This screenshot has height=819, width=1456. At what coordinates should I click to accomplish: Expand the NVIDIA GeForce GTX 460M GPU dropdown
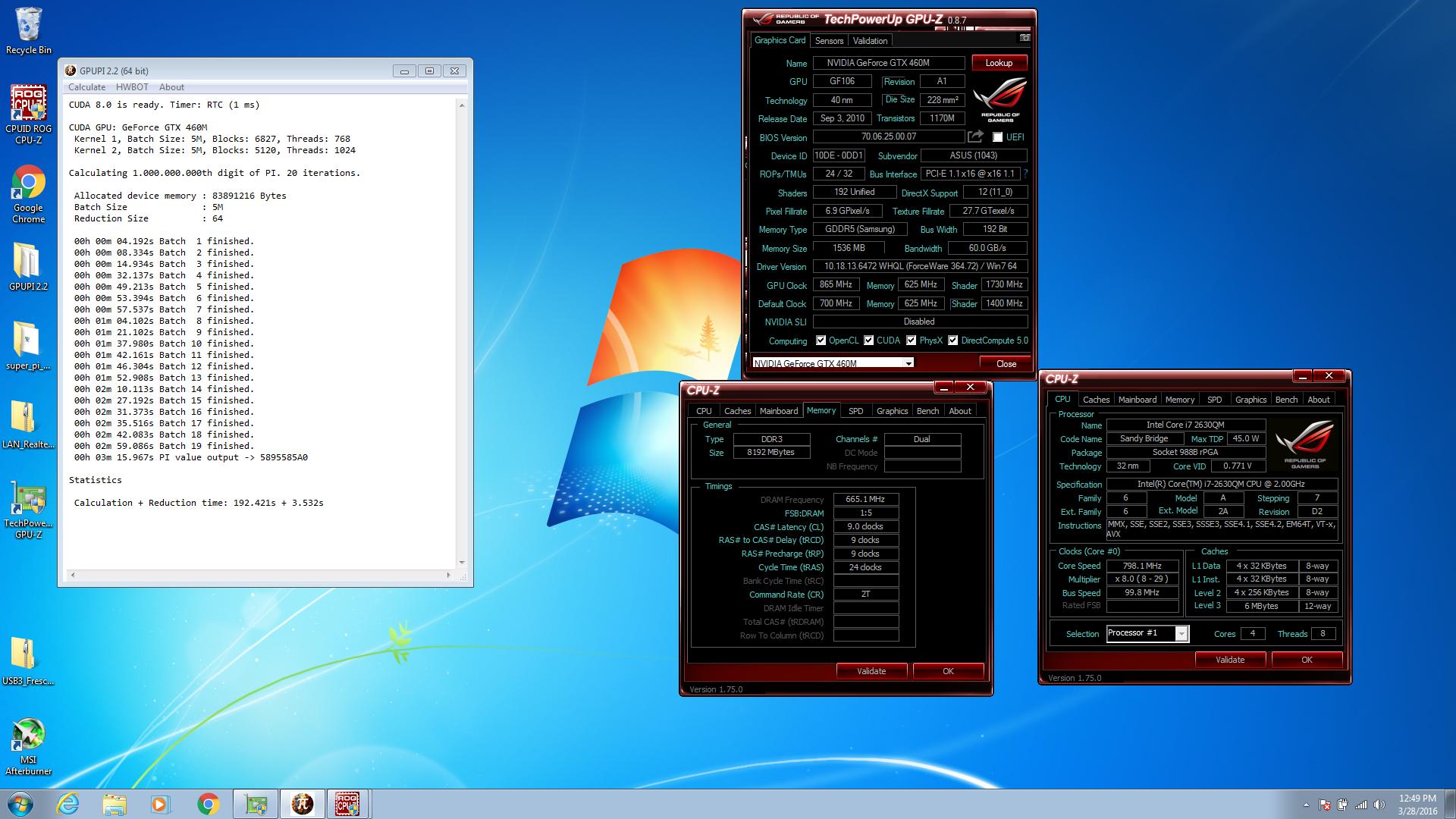908,363
